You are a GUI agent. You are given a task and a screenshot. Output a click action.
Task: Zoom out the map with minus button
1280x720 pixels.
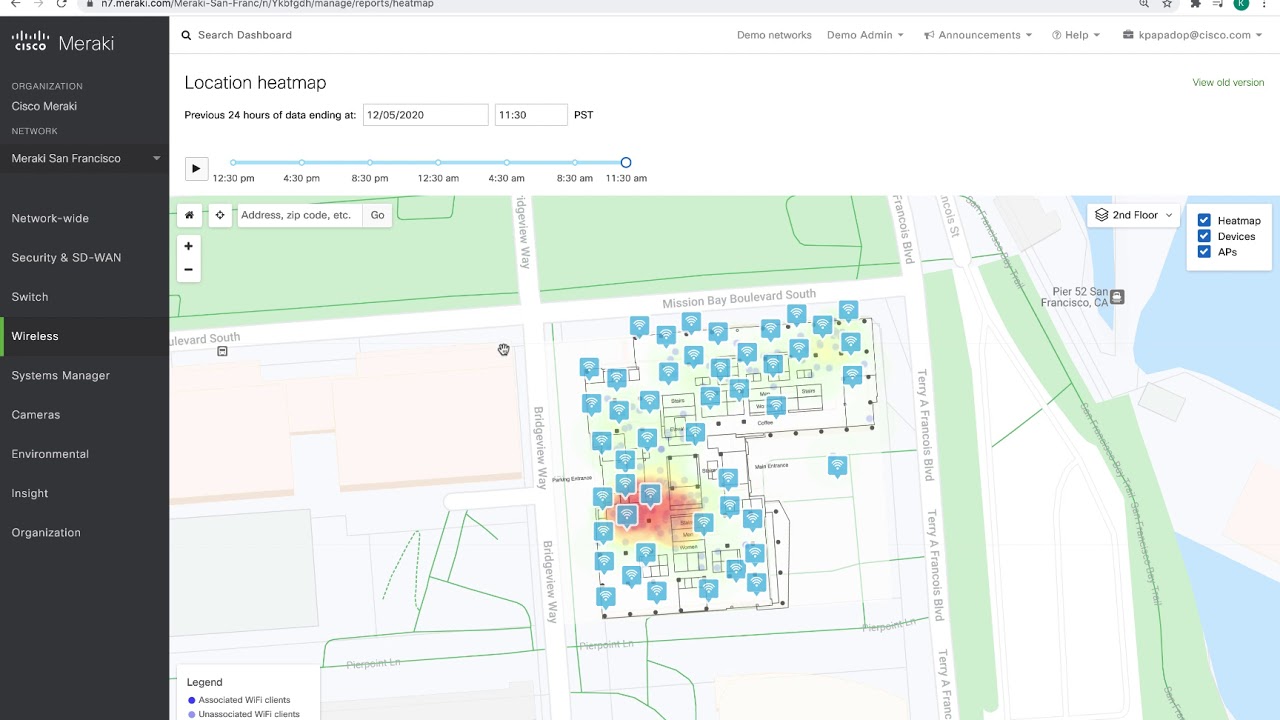point(188,270)
